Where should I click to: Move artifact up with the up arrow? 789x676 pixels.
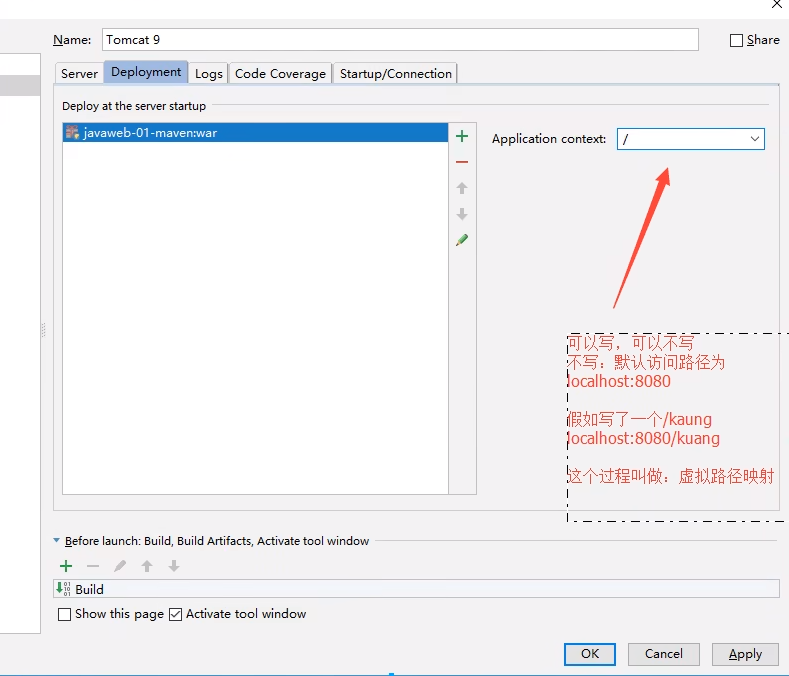[462, 188]
